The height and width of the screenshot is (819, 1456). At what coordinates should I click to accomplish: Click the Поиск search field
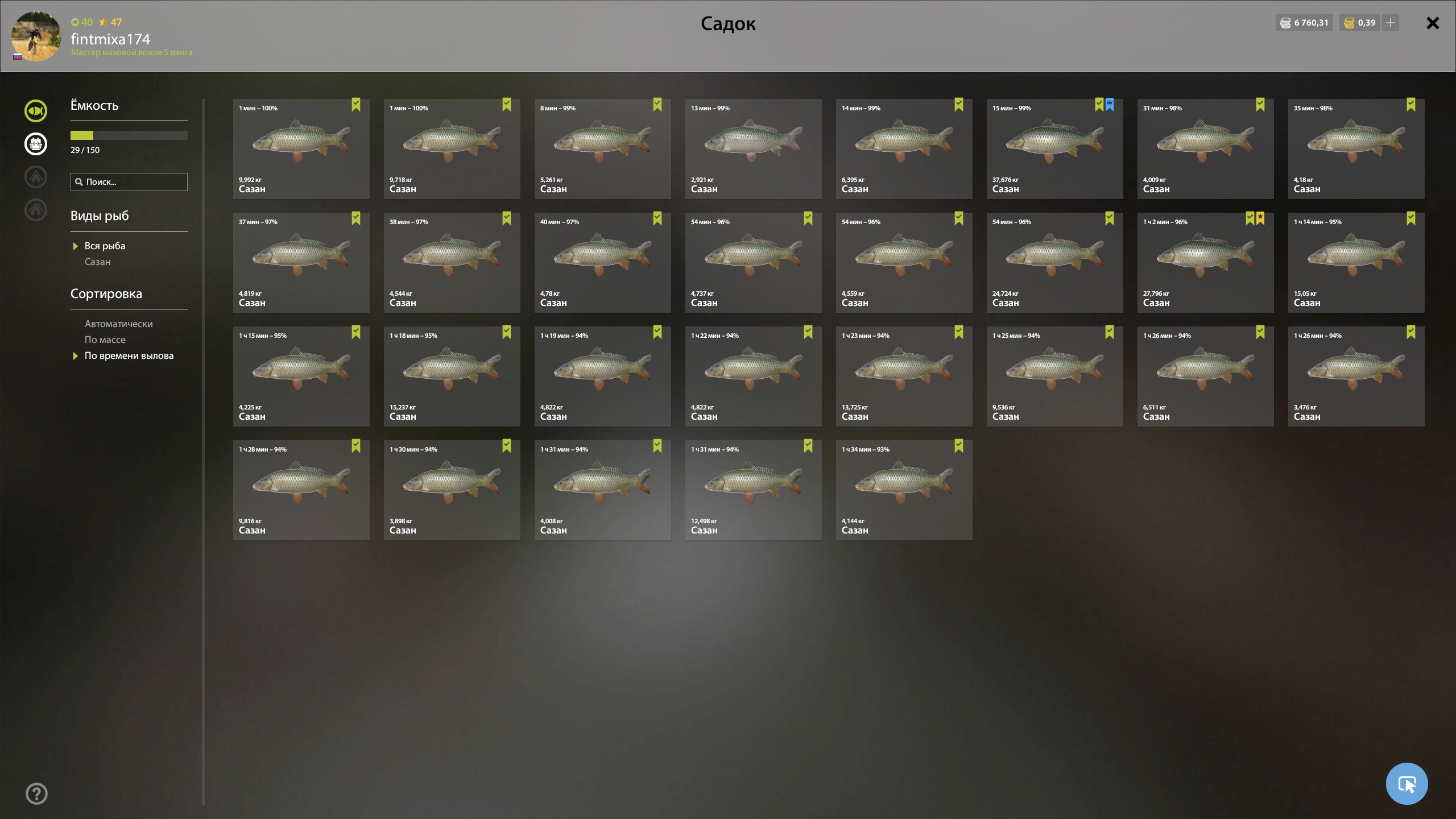tap(129, 182)
